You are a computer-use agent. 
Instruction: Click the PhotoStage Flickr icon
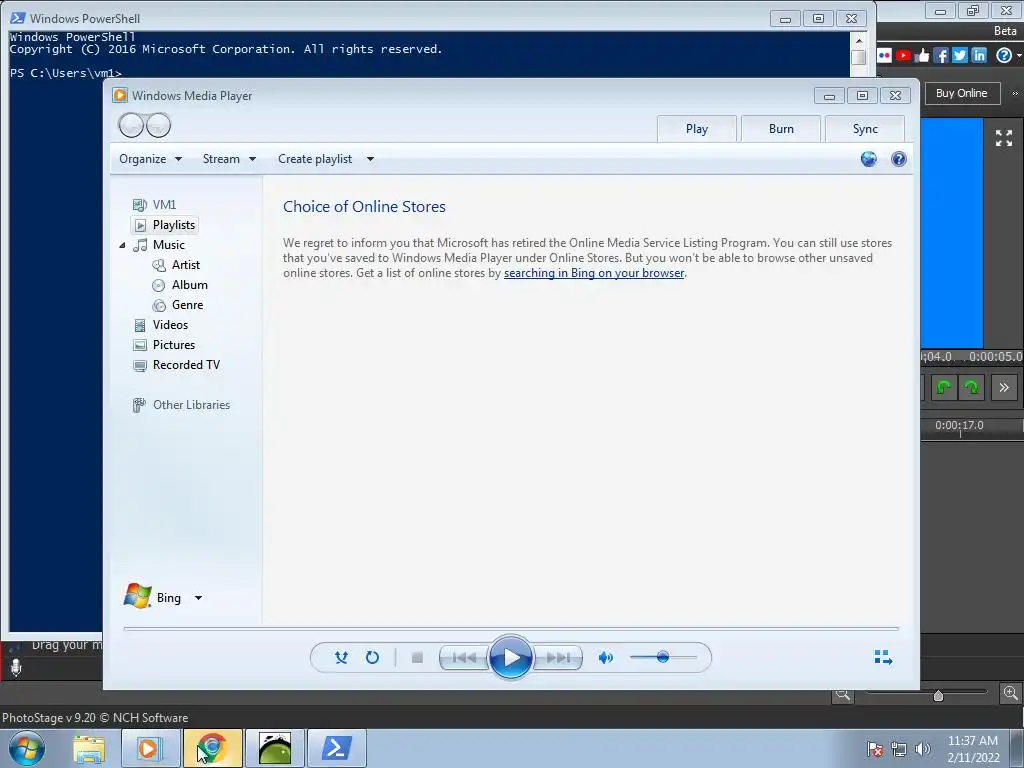point(884,56)
